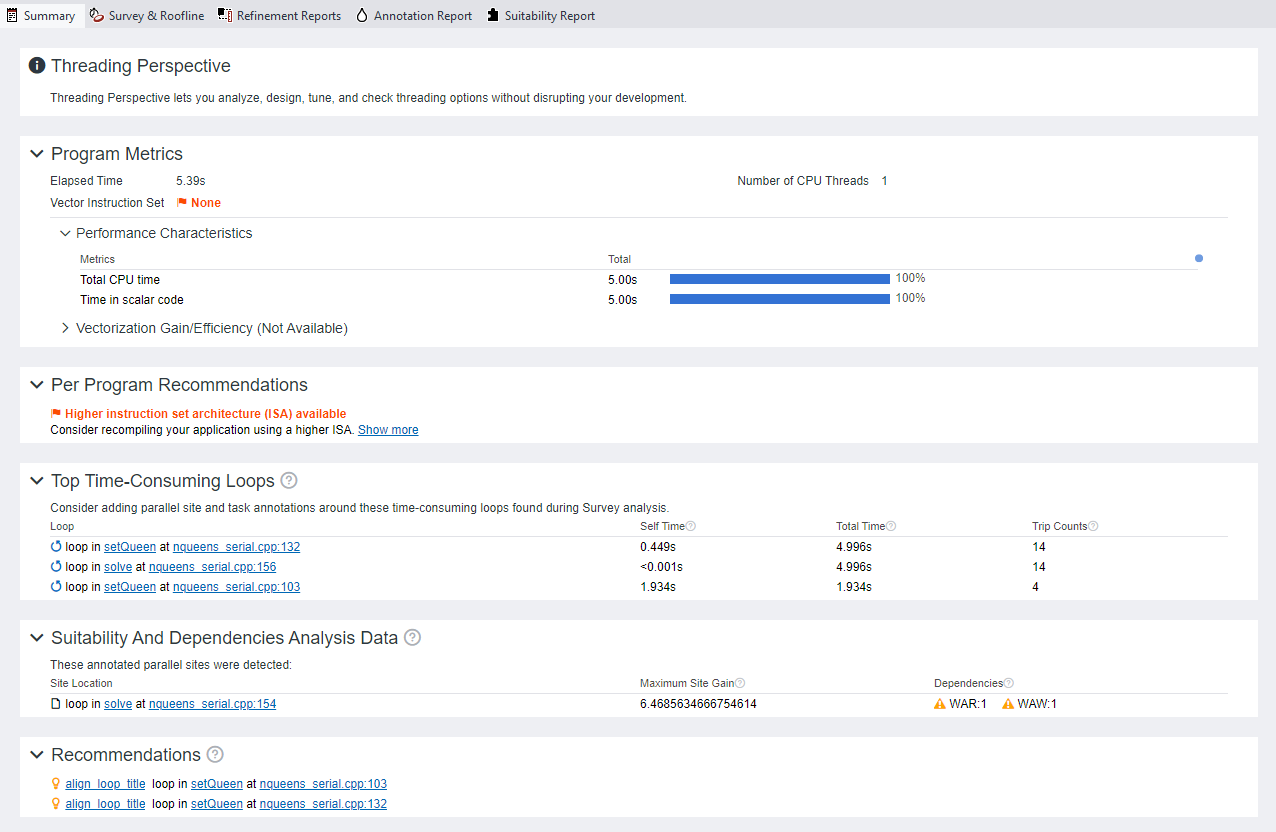Switch to the Survey & Roofline tab

coord(146,15)
